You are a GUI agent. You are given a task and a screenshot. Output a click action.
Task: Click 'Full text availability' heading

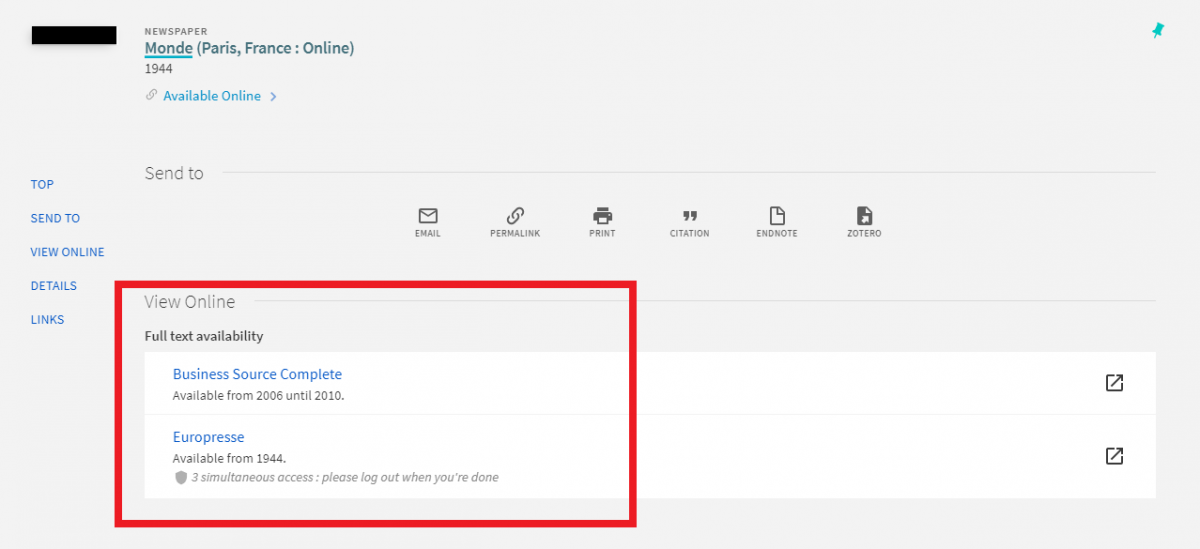tap(204, 336)
